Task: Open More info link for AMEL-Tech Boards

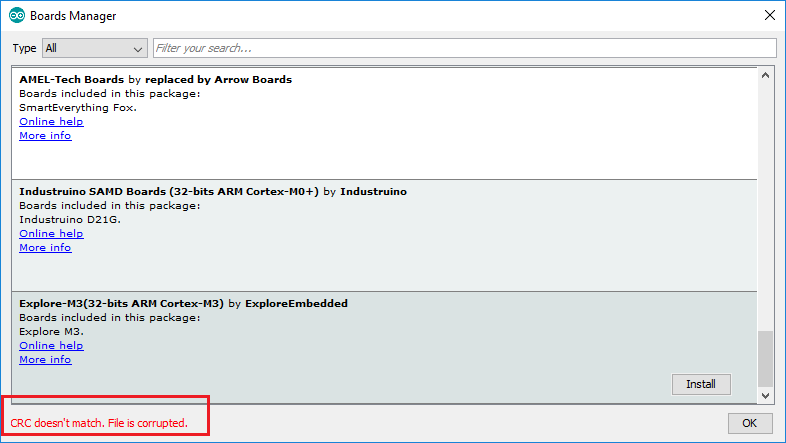Action: (x=45, y=135)
